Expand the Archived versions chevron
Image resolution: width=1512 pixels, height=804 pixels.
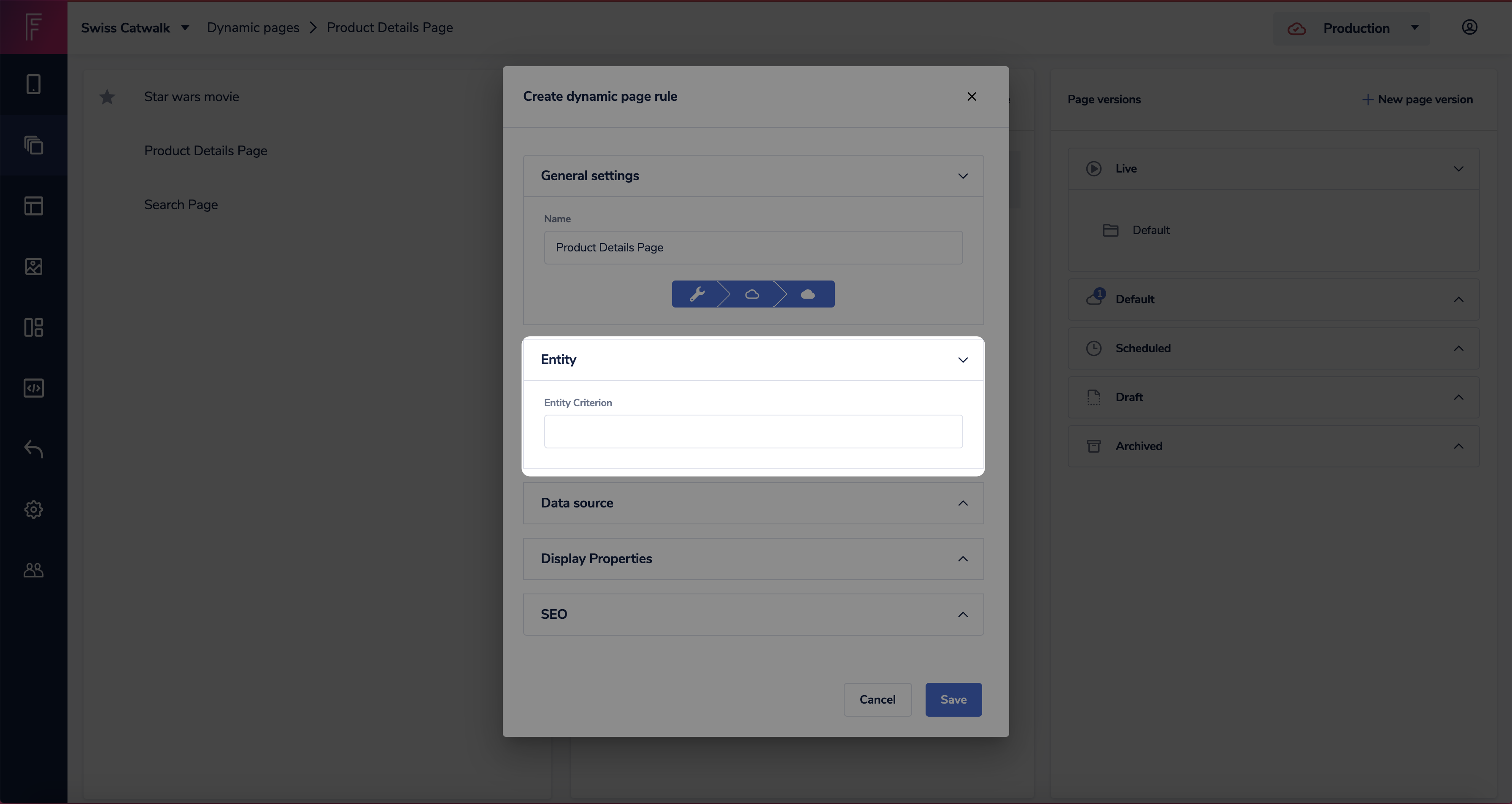pyautogui.click(x=1458, y=446)
